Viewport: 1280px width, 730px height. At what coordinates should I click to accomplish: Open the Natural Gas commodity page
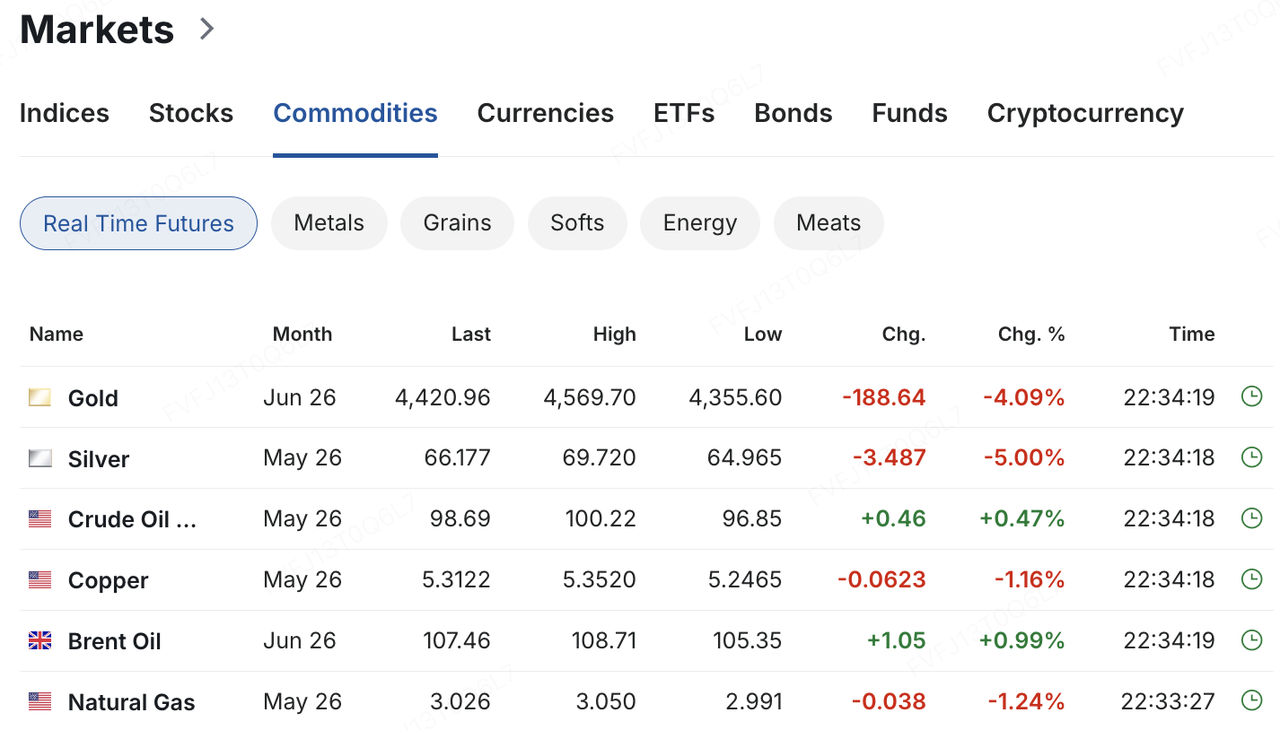tap(131, 703)
